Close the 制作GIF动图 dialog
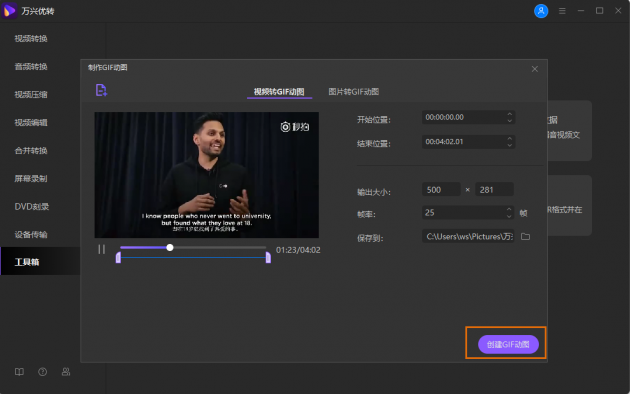 pyautogui.click(x=535, y=69)
